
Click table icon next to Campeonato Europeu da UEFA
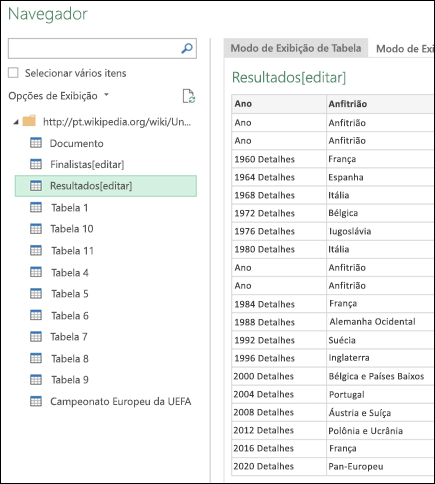36,401
